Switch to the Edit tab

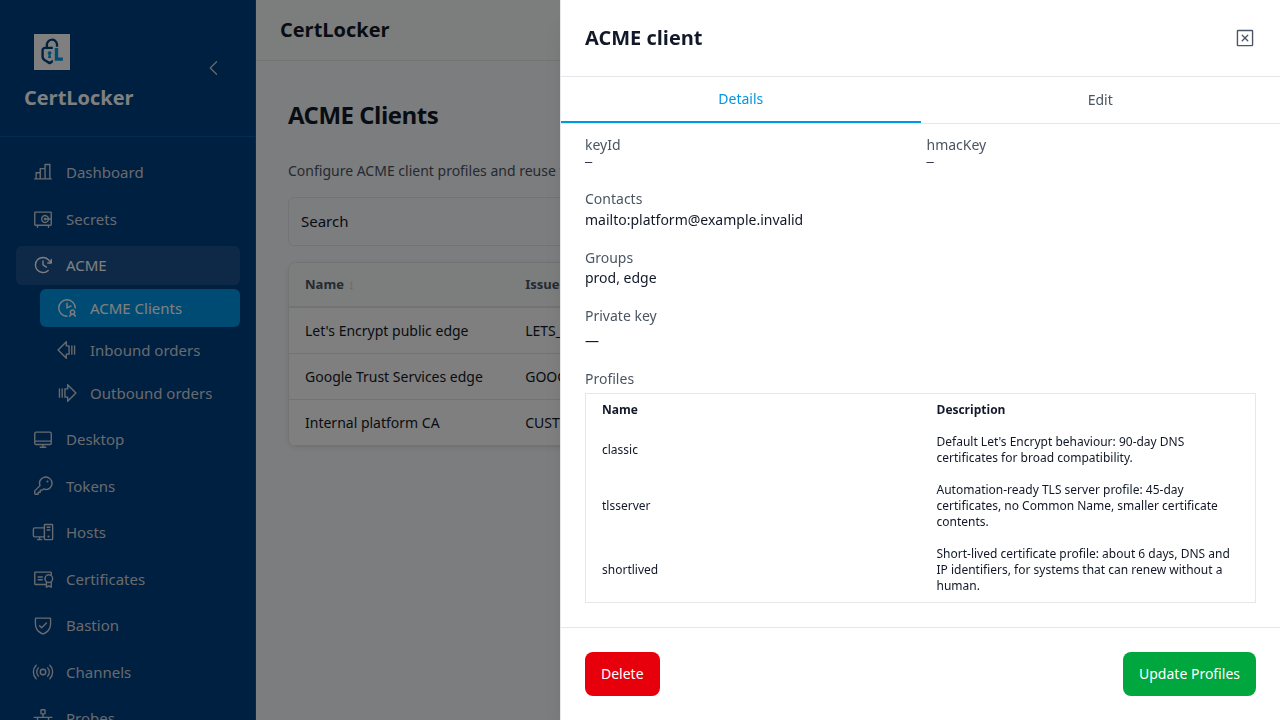click(x=1100, y=100)
